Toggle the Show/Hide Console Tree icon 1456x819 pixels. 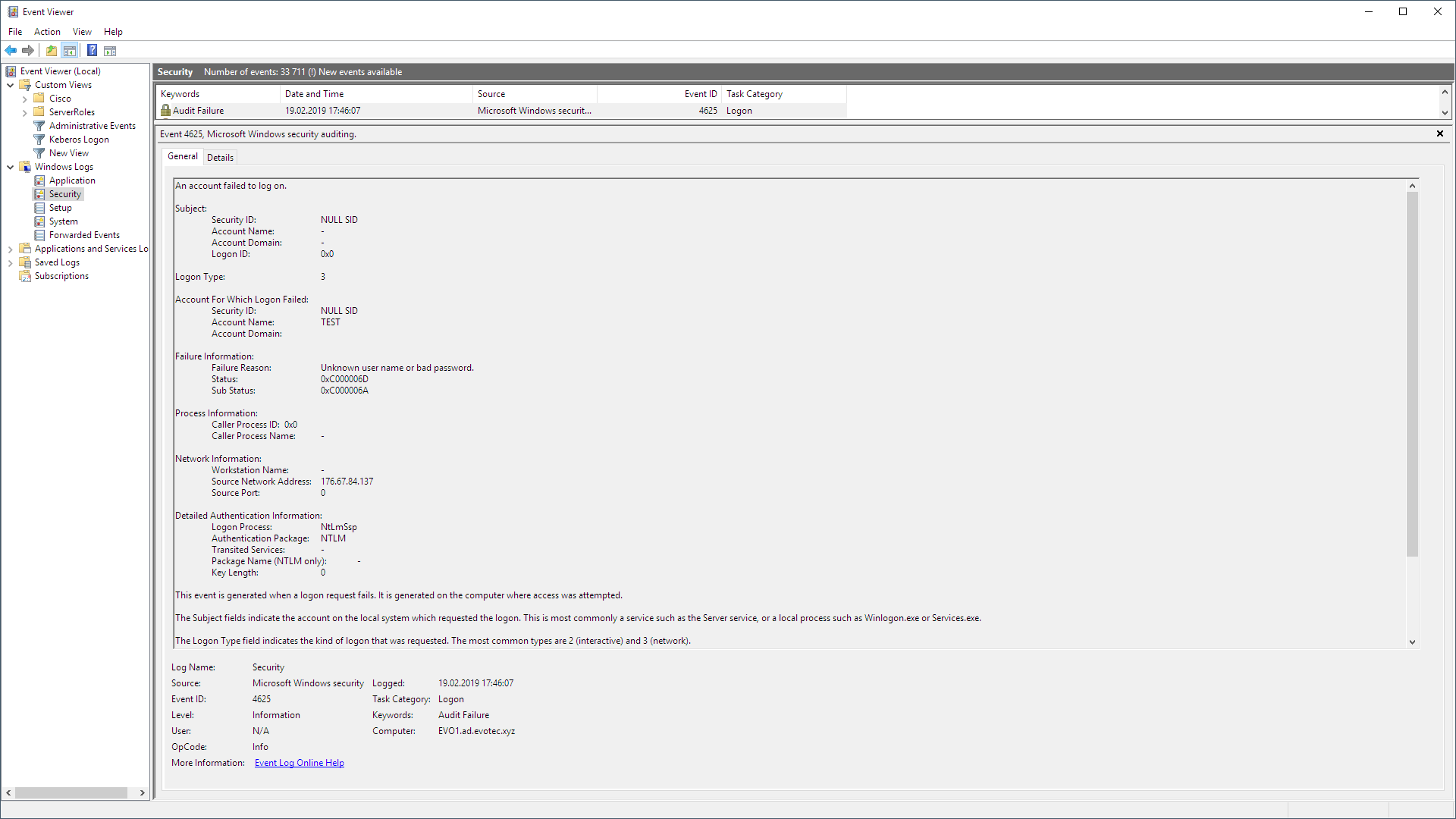click(x=70, y=50)
